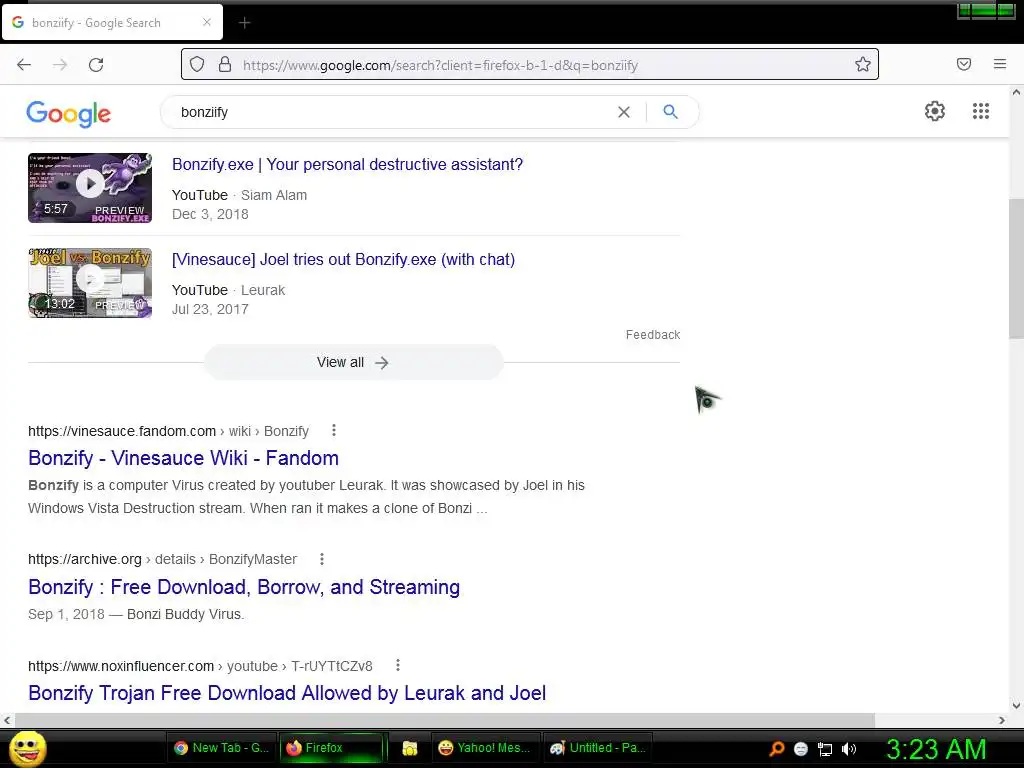The image size is (1024, 768).
Task: Close the bonziify Google Search tab
Action: (x=206, y=22)
